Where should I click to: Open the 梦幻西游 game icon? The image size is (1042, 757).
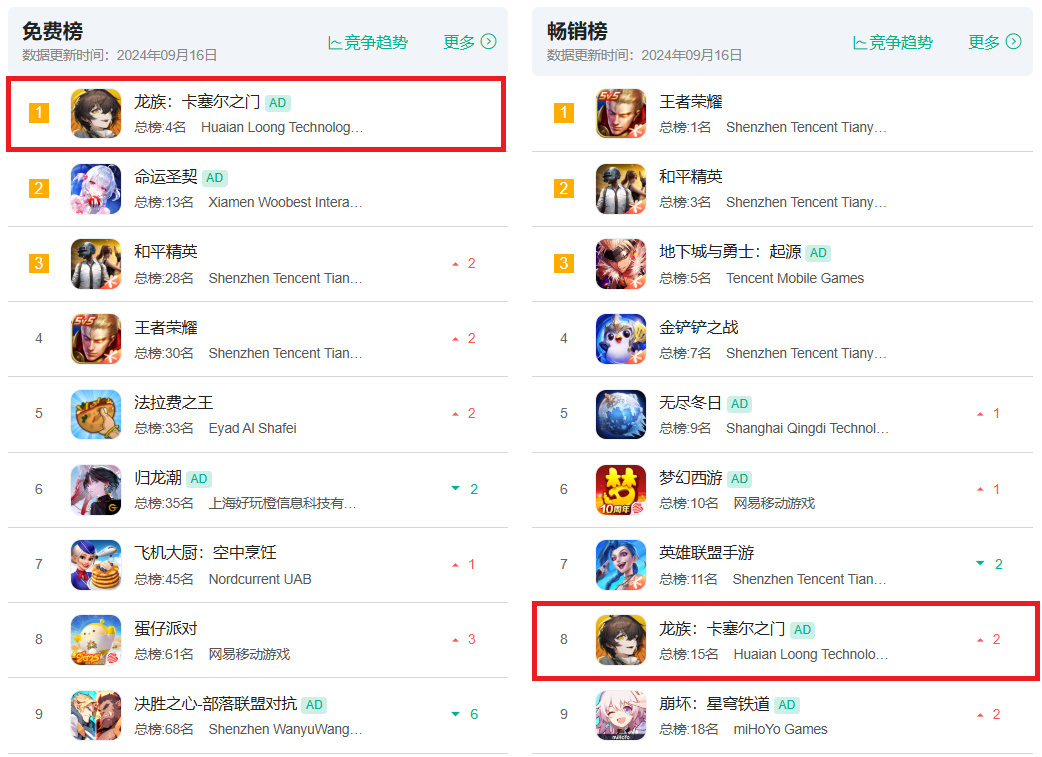click(x=621, y=490)
